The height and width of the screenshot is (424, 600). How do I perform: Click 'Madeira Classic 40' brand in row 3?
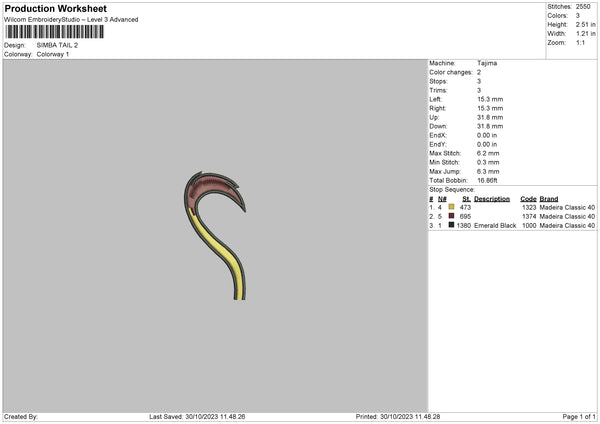[567, 225]
